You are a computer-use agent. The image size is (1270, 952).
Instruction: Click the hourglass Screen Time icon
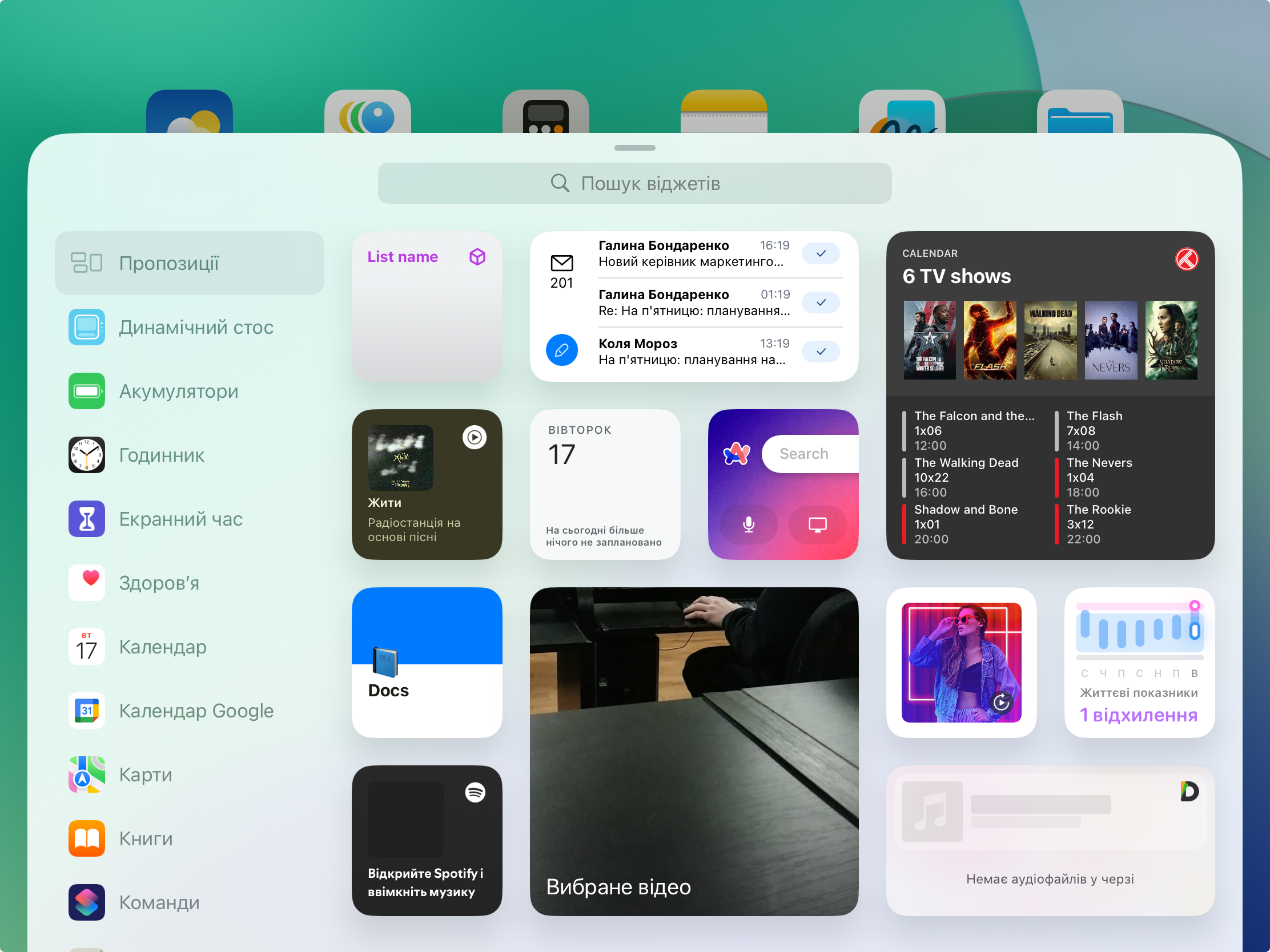[x=87, y=519]
